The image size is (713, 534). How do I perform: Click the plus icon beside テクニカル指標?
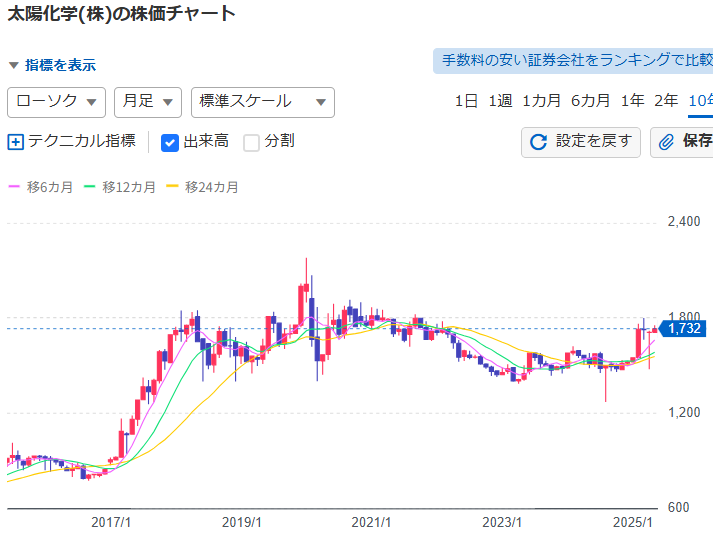click(15, 142)
